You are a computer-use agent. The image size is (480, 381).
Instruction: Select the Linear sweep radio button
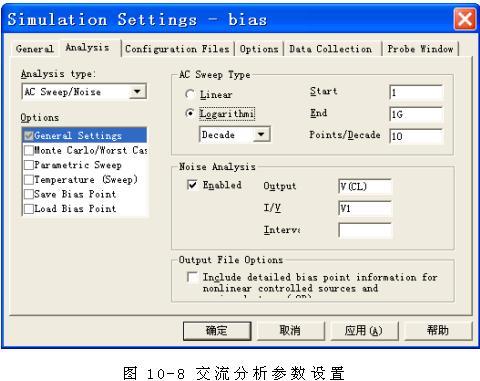190,94
